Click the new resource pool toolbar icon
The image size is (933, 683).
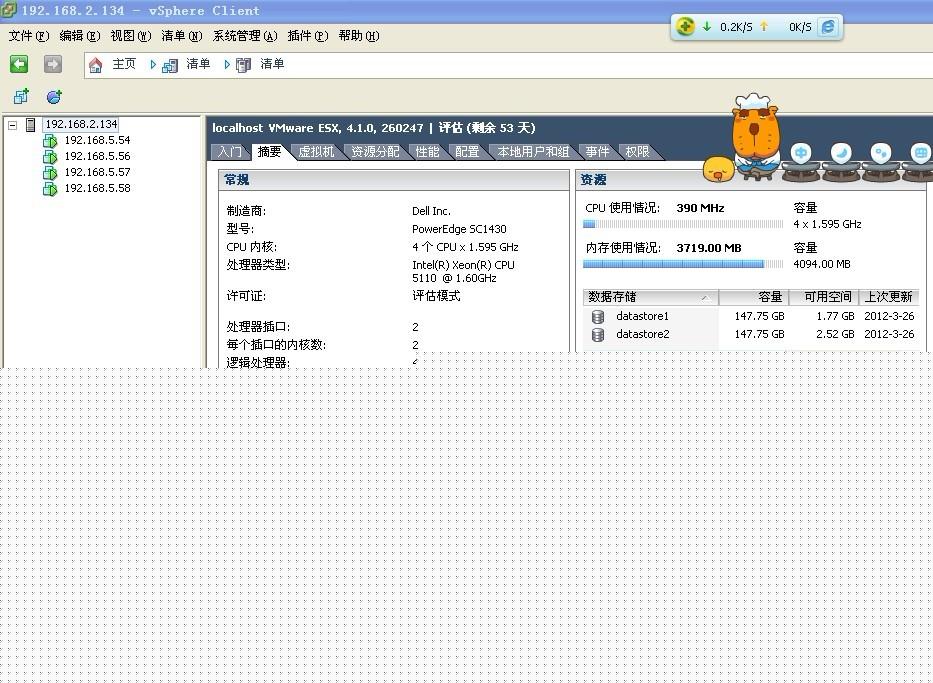click(x=54, y=97)
